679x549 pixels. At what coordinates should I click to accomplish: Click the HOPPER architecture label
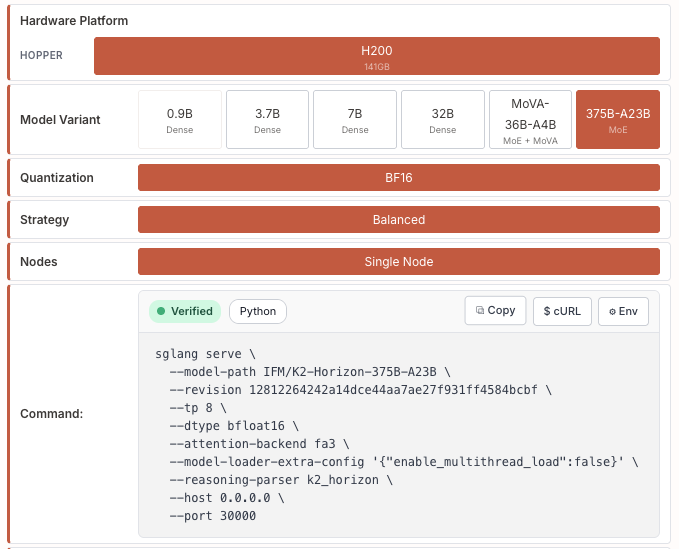point(41,55)
